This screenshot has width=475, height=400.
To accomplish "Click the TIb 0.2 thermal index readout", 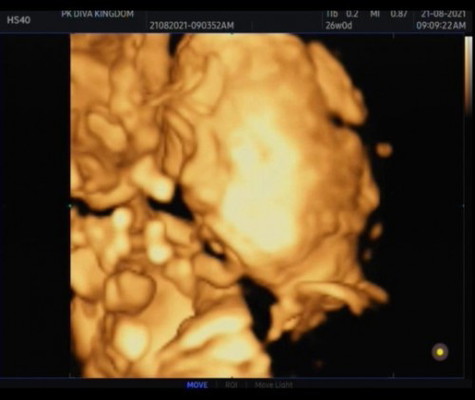I will point(342,14).
